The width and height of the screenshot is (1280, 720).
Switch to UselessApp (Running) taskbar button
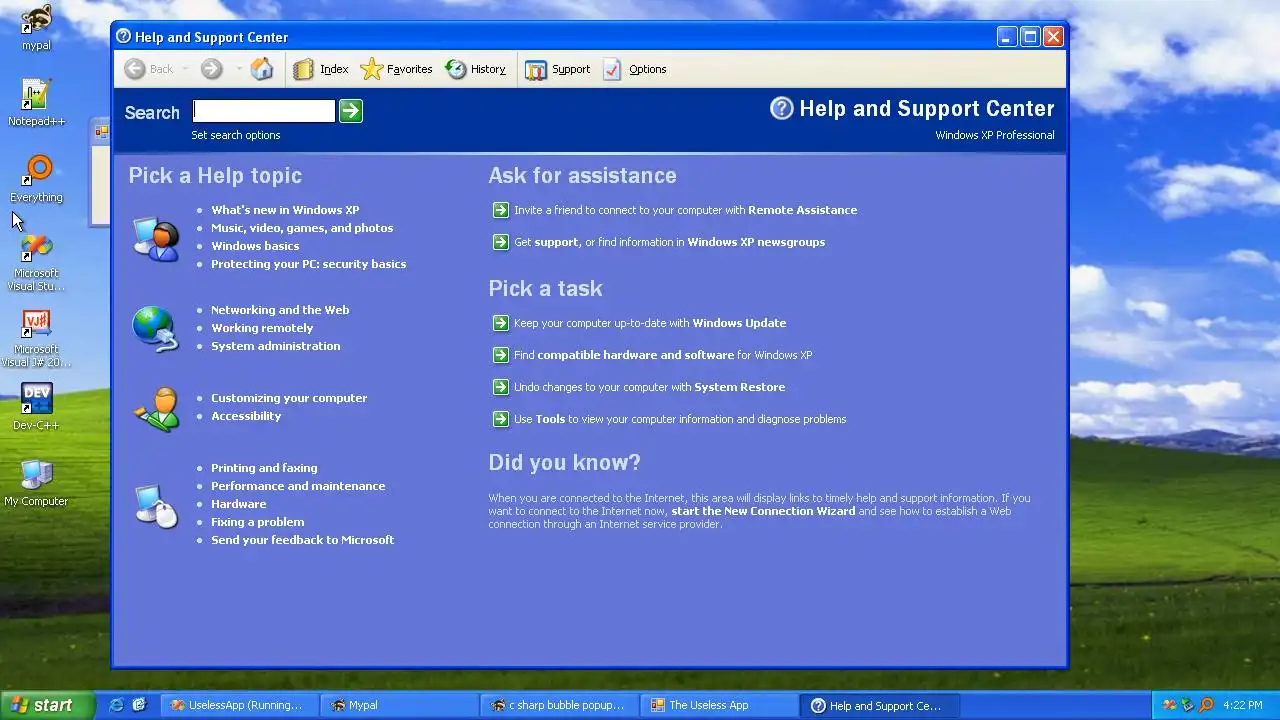pyautogui.click(x=239, y=705)
